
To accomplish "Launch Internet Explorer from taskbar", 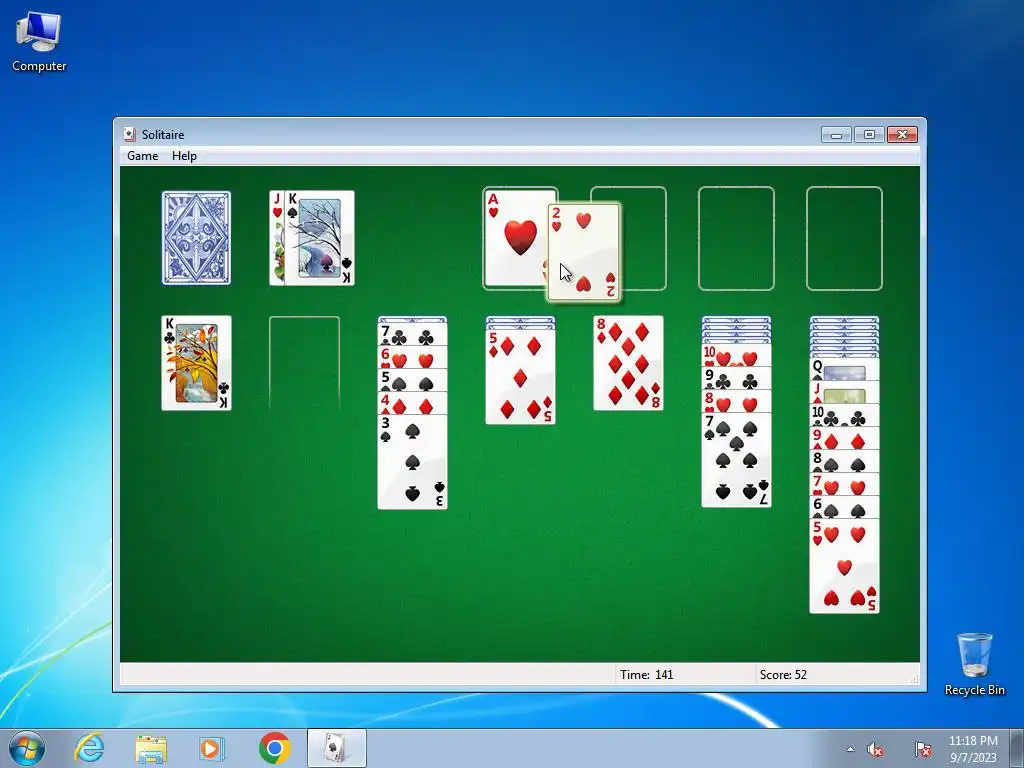I will 89,748.
